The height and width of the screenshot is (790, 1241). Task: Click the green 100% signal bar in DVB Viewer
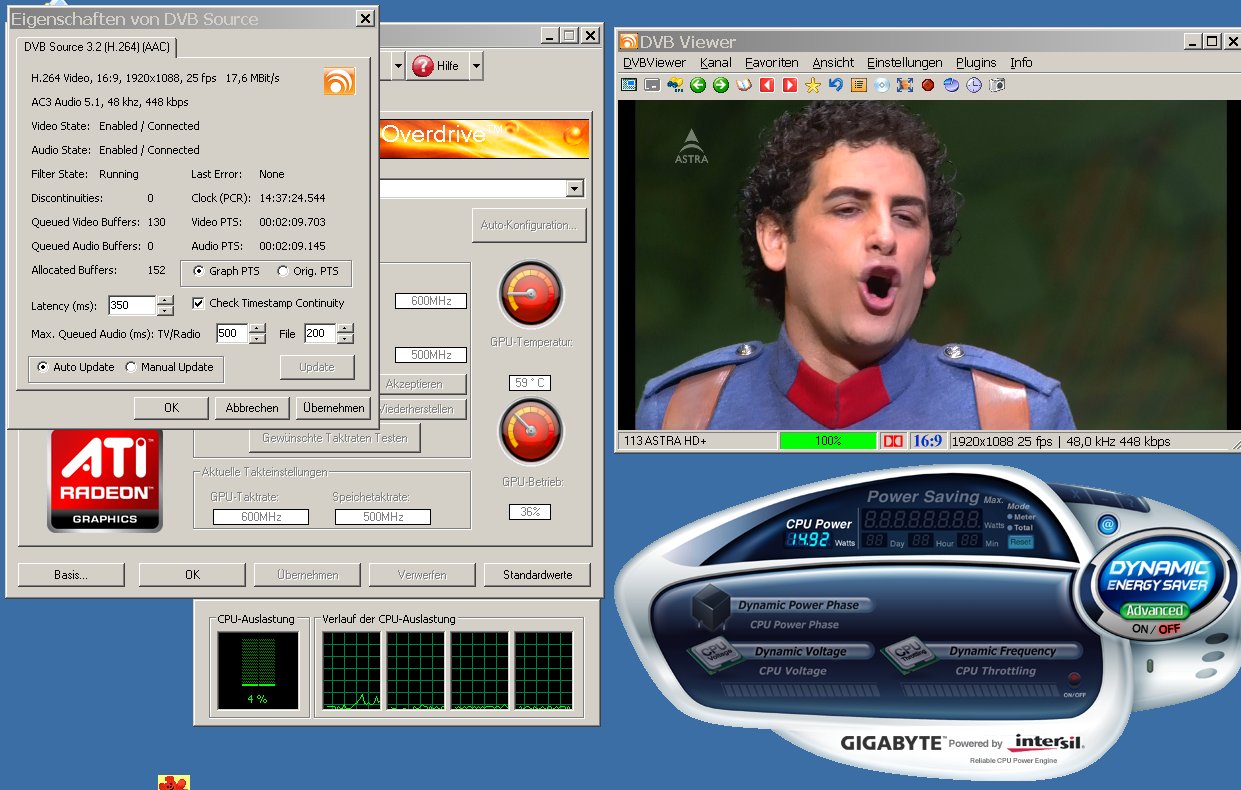pos(827,441)
